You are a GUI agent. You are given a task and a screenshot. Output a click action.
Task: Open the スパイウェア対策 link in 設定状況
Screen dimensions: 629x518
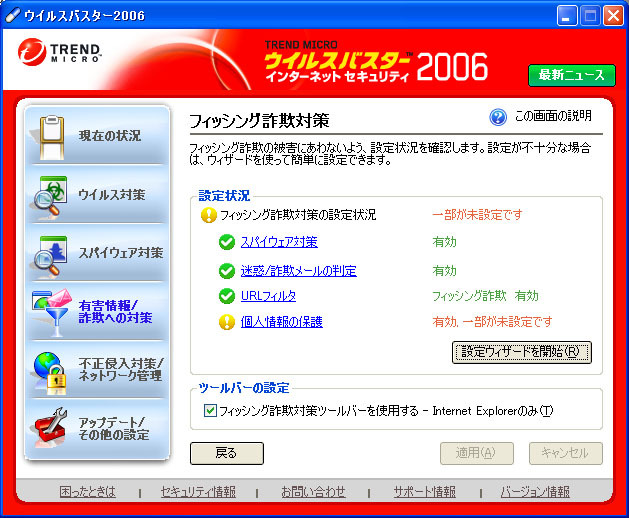(x=279, y=242)
